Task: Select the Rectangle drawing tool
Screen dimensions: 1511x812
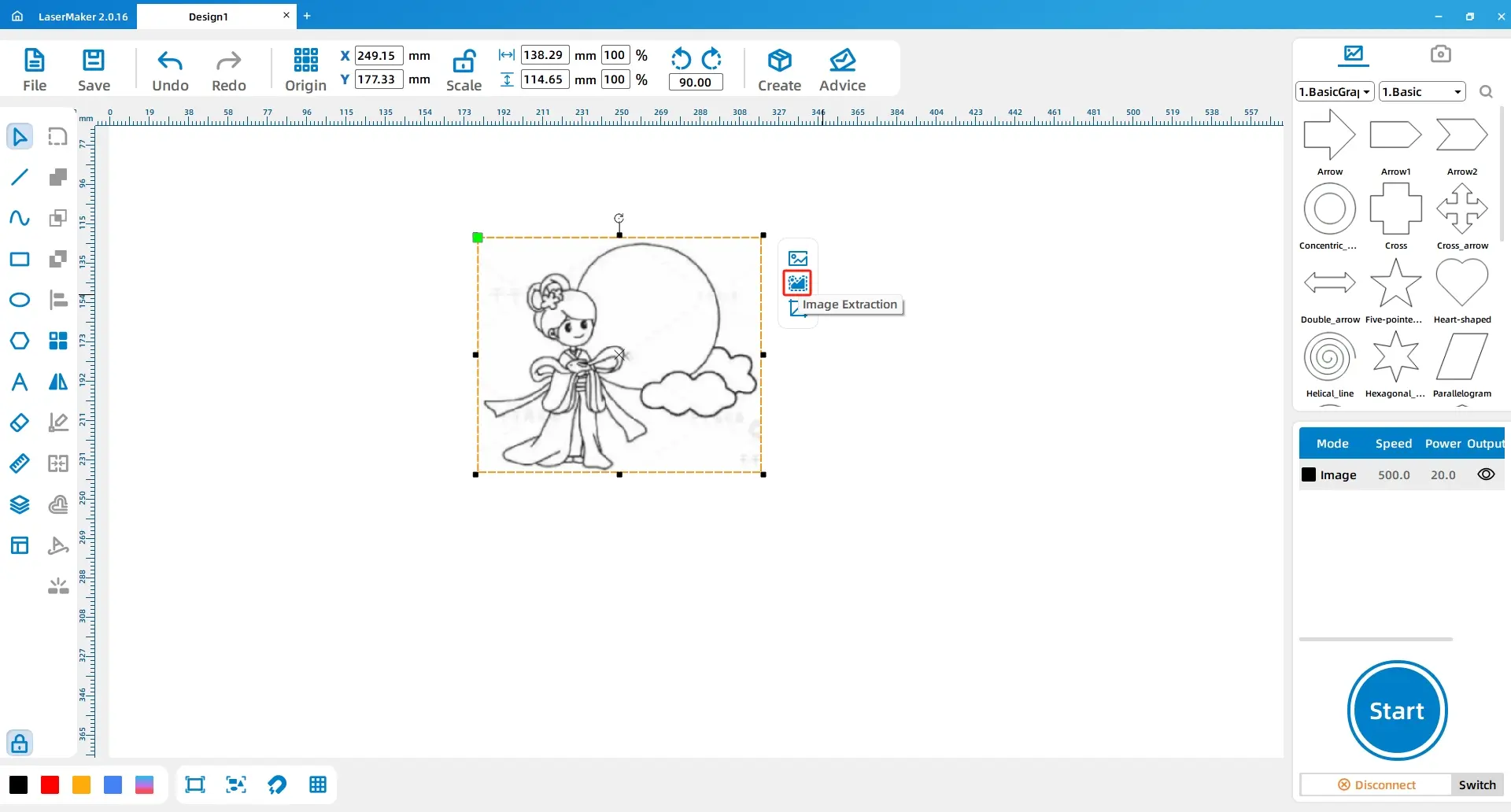Action: 20,259
